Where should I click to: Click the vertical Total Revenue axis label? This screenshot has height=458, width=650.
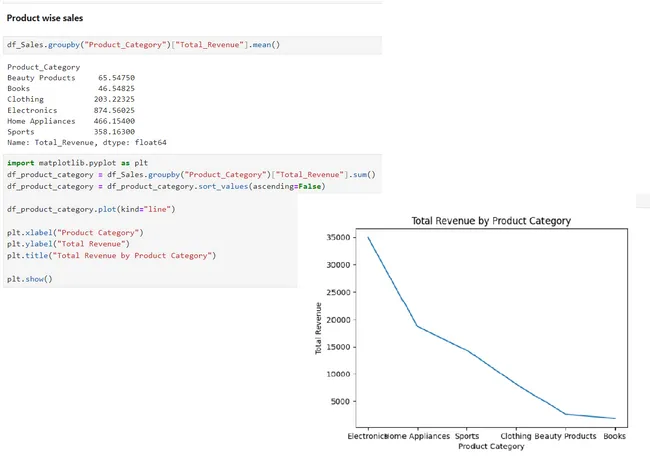pyautogui.click(x=319, y=328)
